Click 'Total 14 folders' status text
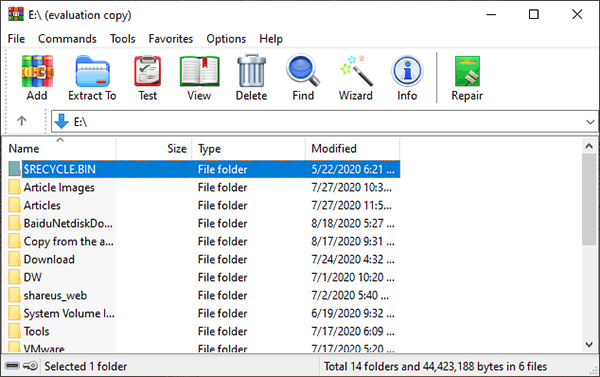The image size is (600, 377). click(x=435, y=366)
